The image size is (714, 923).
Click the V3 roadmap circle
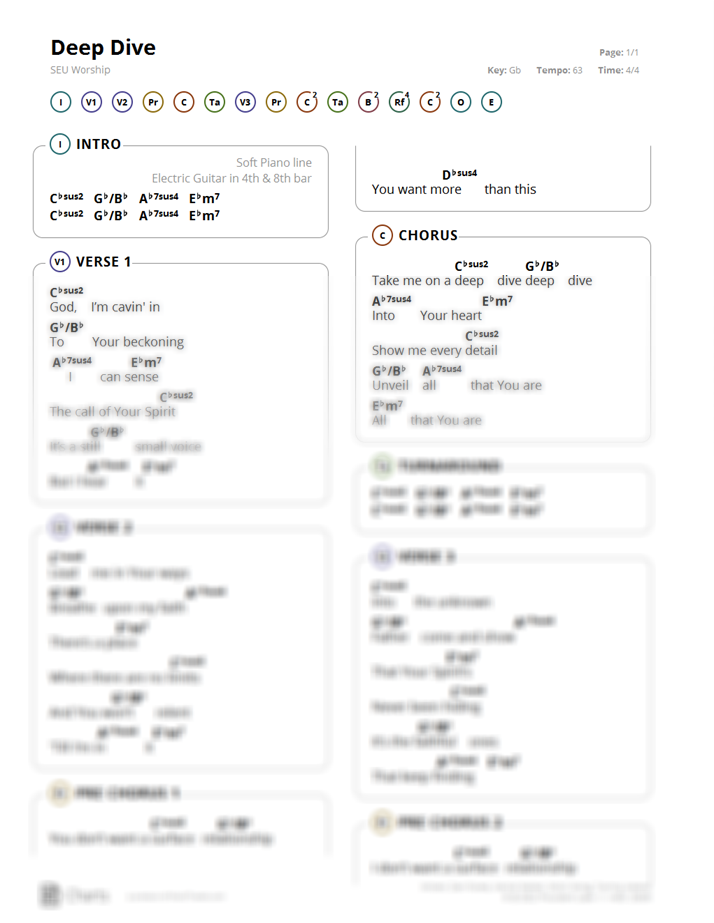(x=245, y=102)
